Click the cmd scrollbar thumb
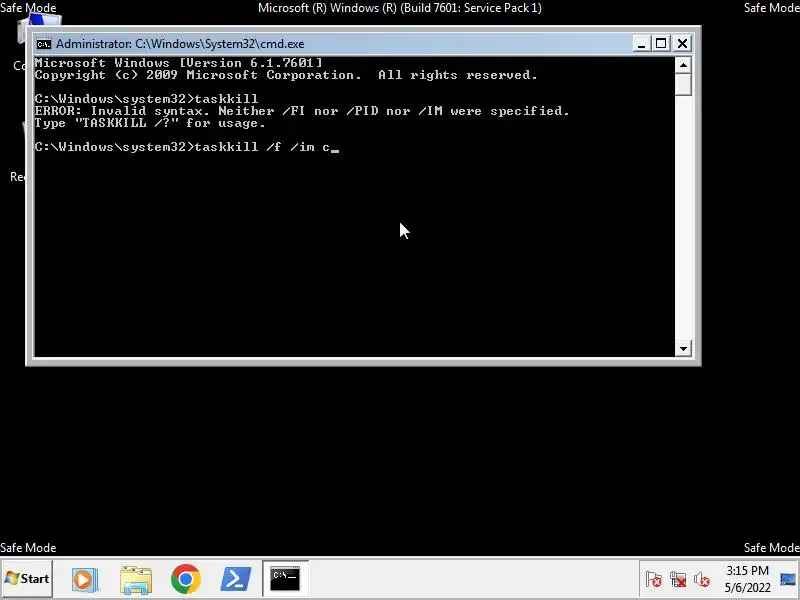 683,85
